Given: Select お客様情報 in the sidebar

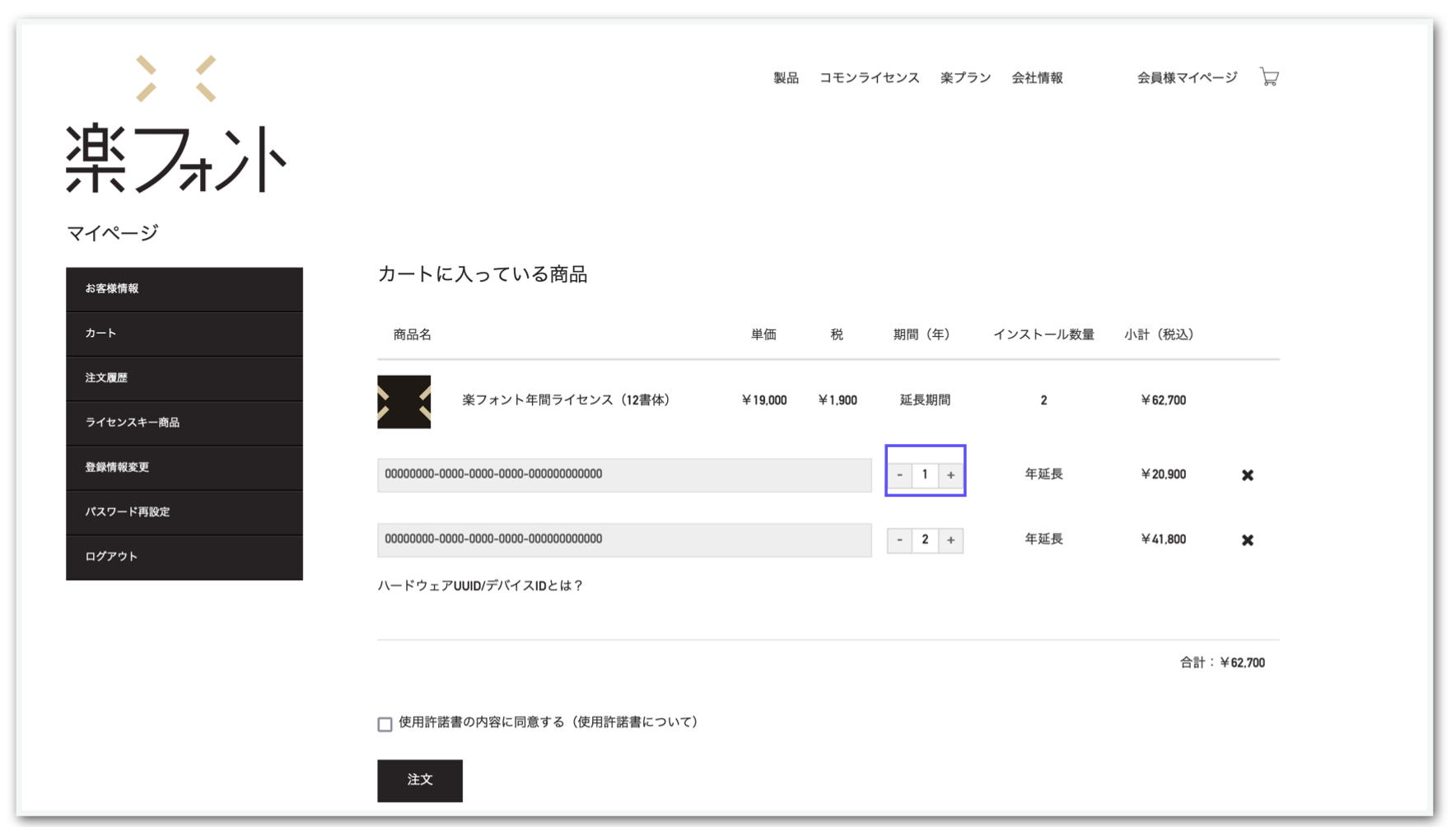Looking at the screenshot, I should [184, 289].
